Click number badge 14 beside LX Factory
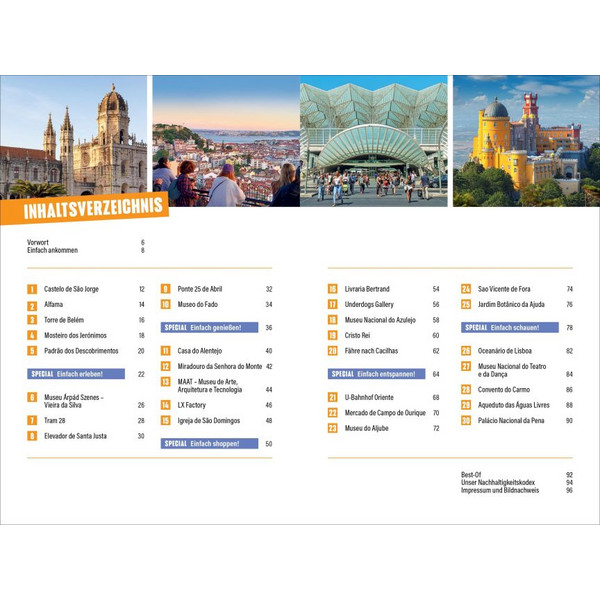Screen dimensions: 600x600 tap(166, 405)
